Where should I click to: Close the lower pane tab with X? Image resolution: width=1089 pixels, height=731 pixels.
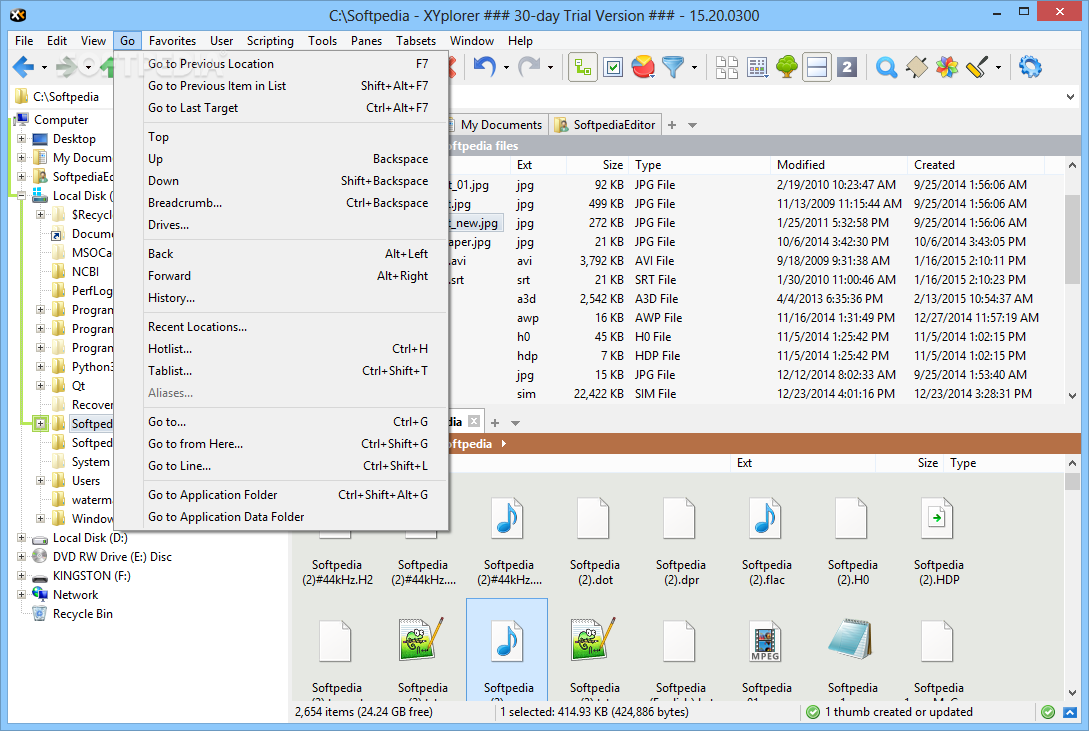pos(474,421)
